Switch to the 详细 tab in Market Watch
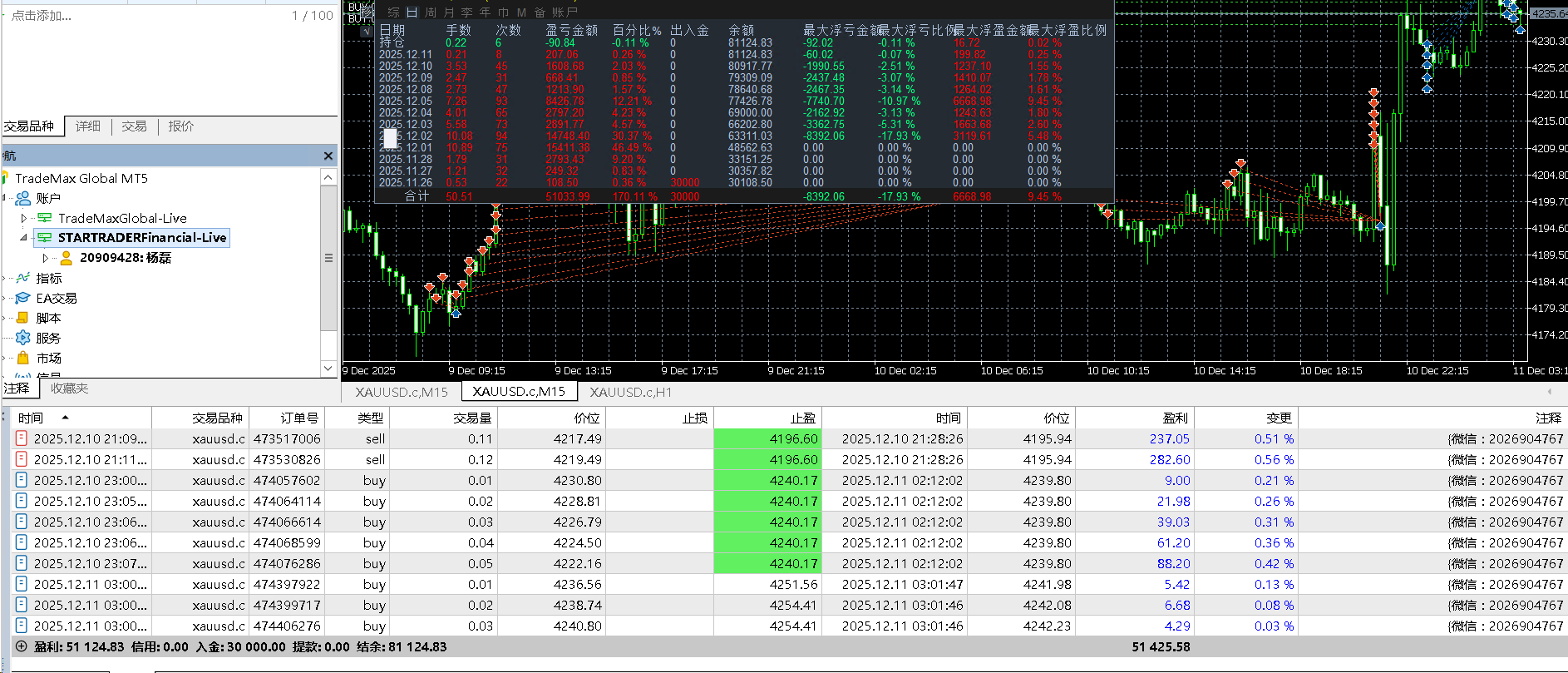Viewport: 1568px width, 673px height. (88, 126)
